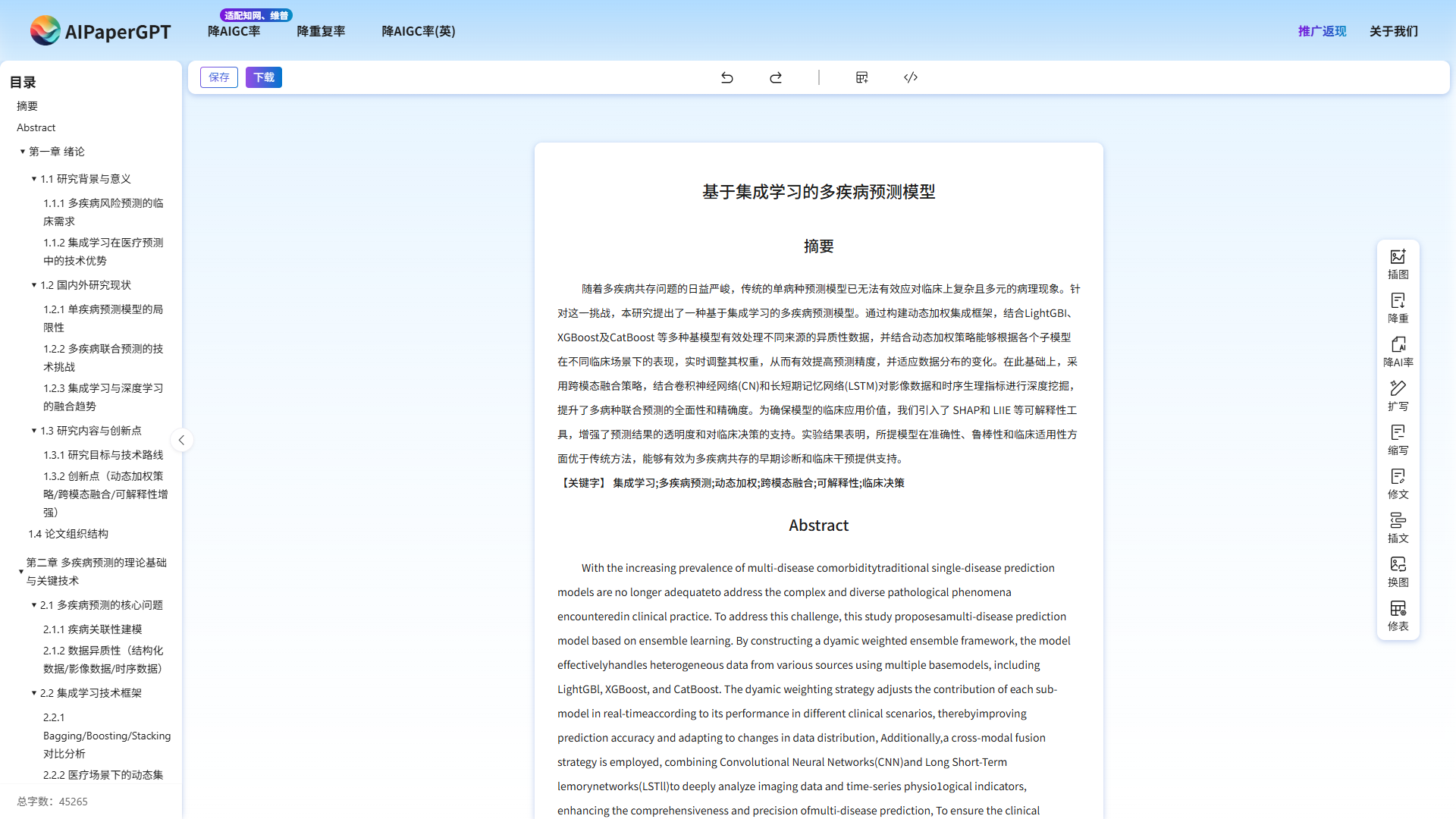Screen dimensions: 1456x819
Task: Open the 修表 (edit table) tool
Action: [x=1398, y=615]
